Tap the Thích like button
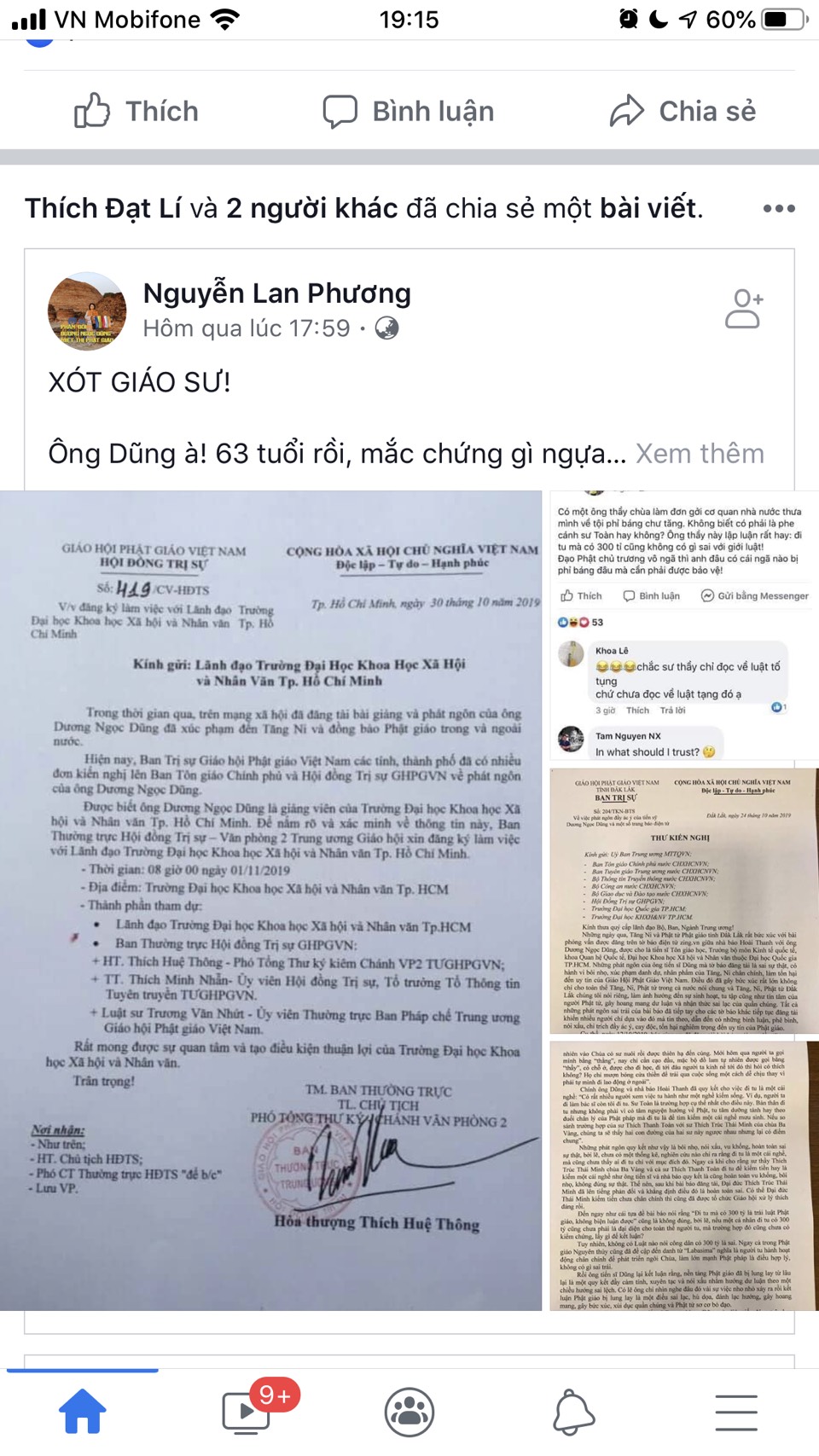Screen dimensions: 819x1456 (136, 111)
